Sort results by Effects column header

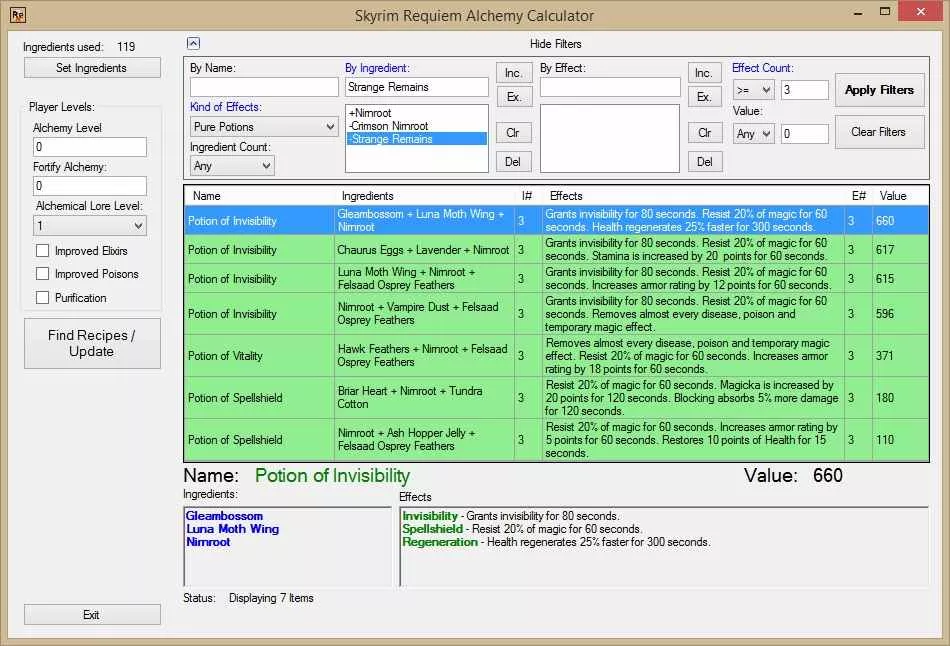(x=694, y=196)
